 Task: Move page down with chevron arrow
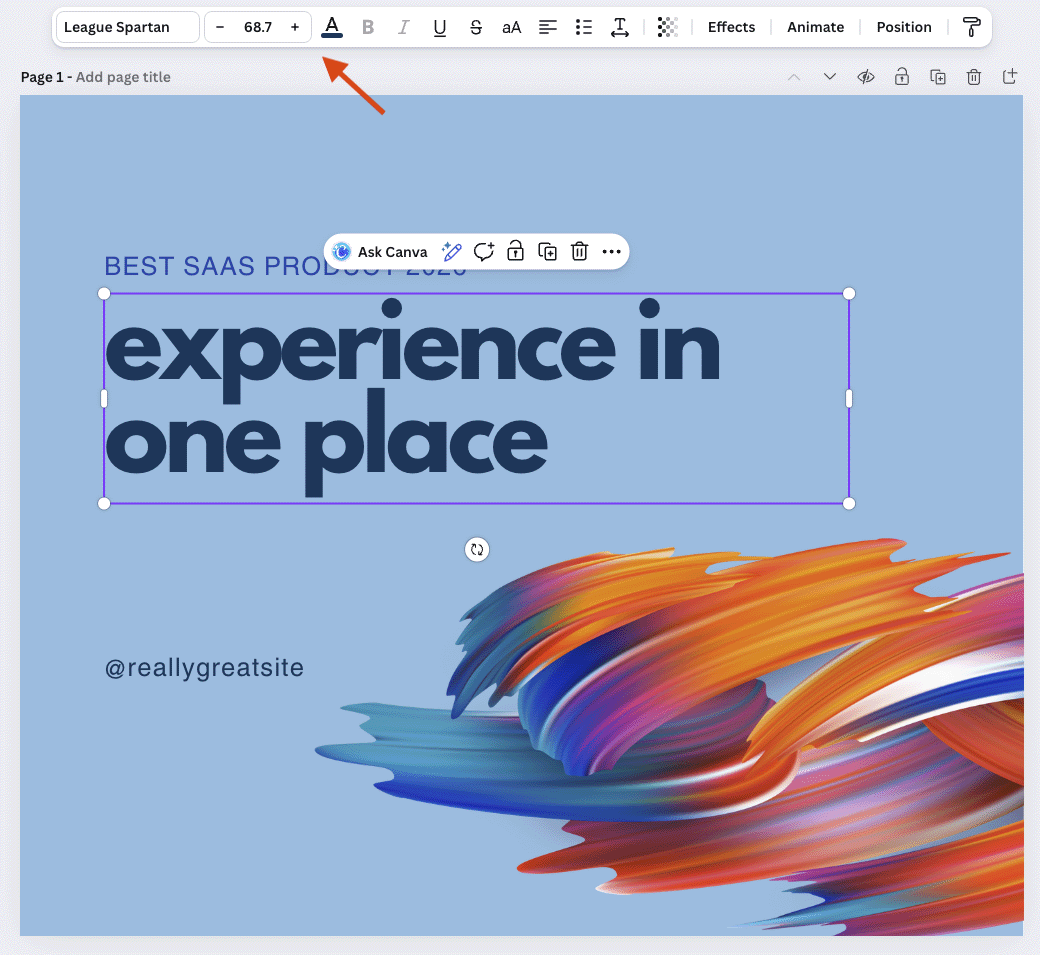(x=830, y=77)
